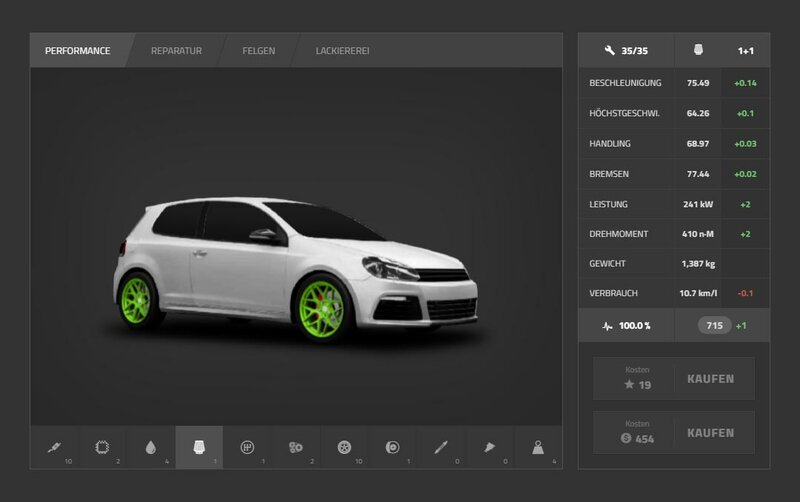The width and height of the screenshot is (800, 502).
Task: Choose the weight reduction icon
Action: 538,448
